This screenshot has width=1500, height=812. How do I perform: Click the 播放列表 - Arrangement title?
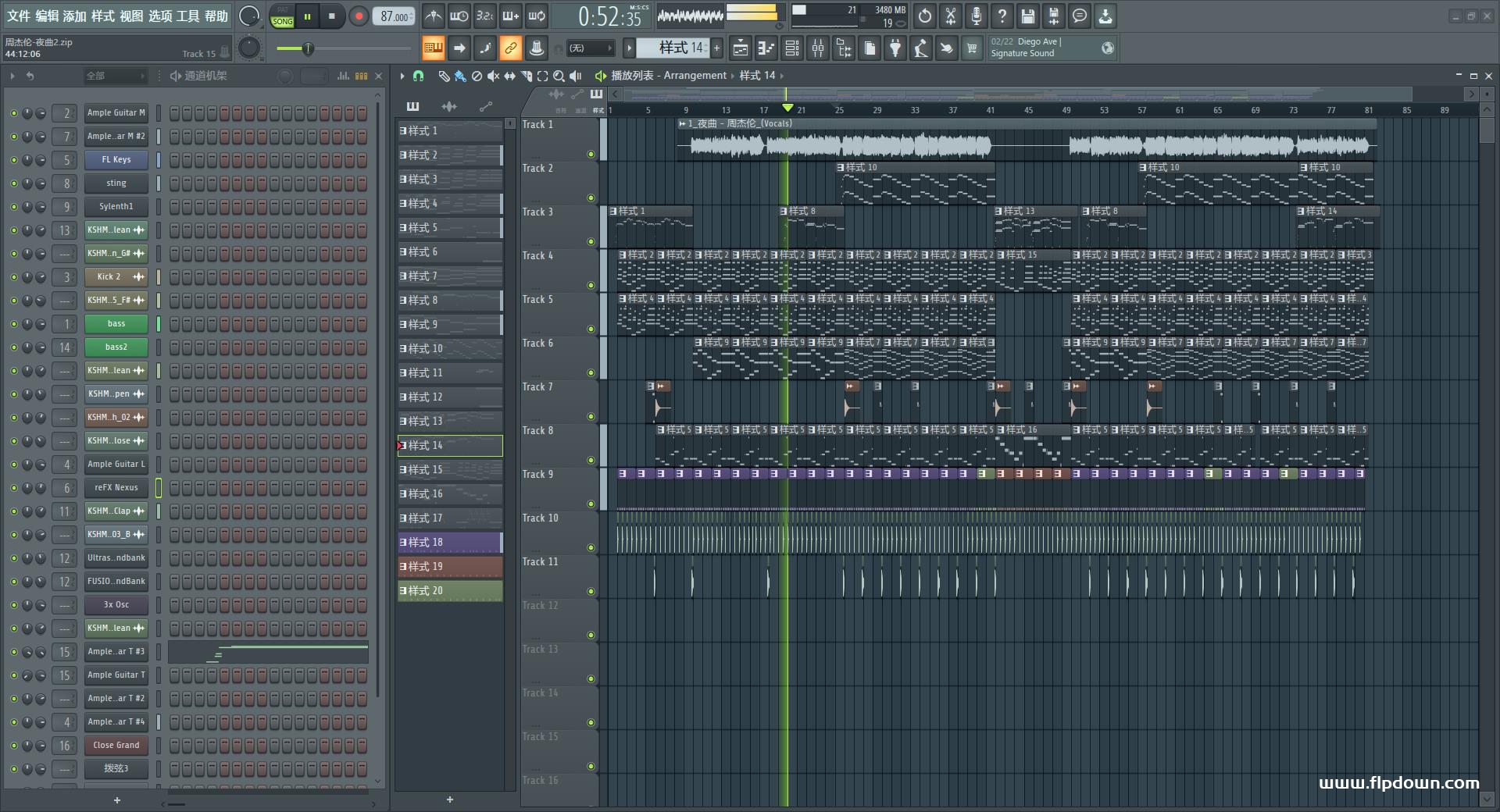point(668,76)
